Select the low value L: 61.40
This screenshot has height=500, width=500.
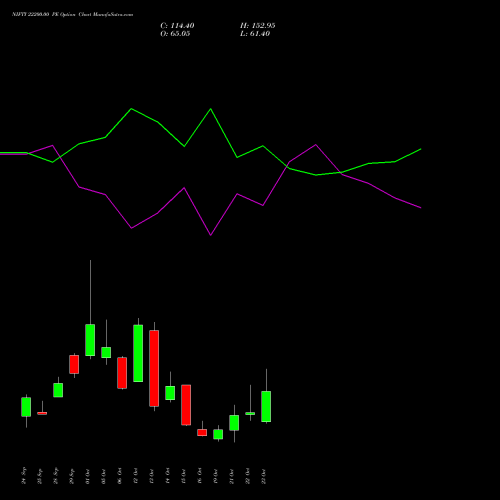(255, 34)
